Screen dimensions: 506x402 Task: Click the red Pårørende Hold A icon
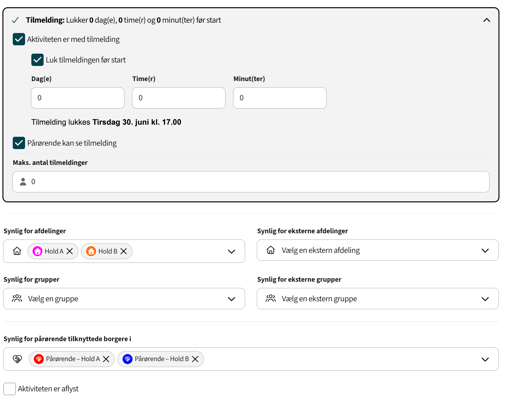coord(39,359)
